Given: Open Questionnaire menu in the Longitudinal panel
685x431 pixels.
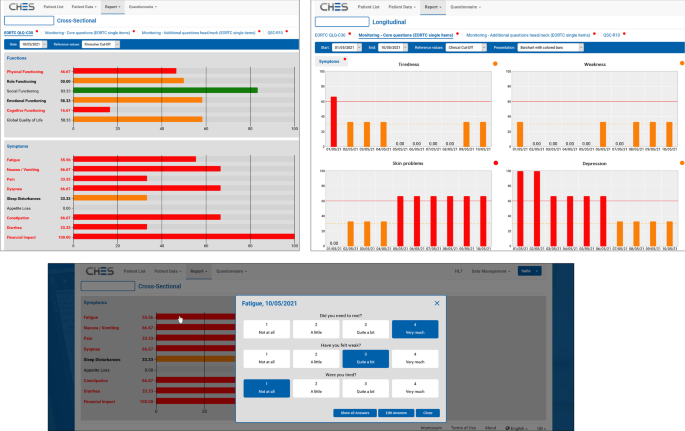Looking at the screenshot, I should point(465,7).
